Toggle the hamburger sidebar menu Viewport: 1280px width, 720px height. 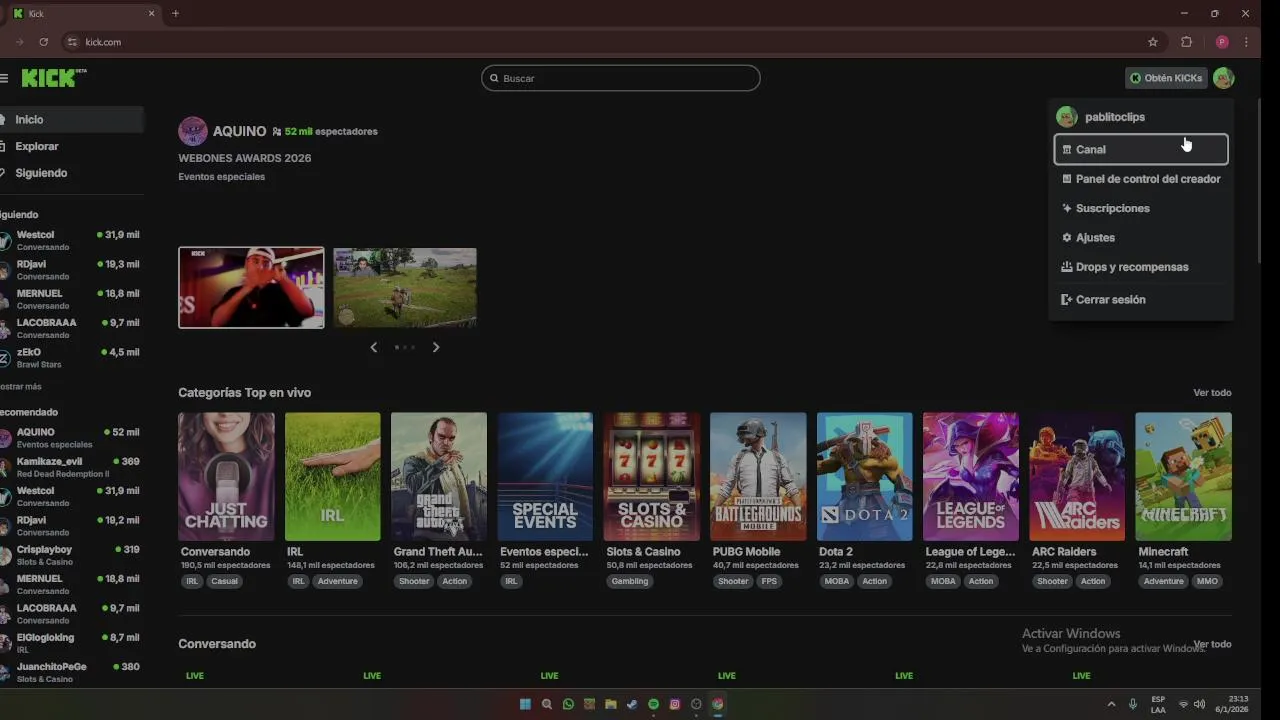tap(4, 78)
